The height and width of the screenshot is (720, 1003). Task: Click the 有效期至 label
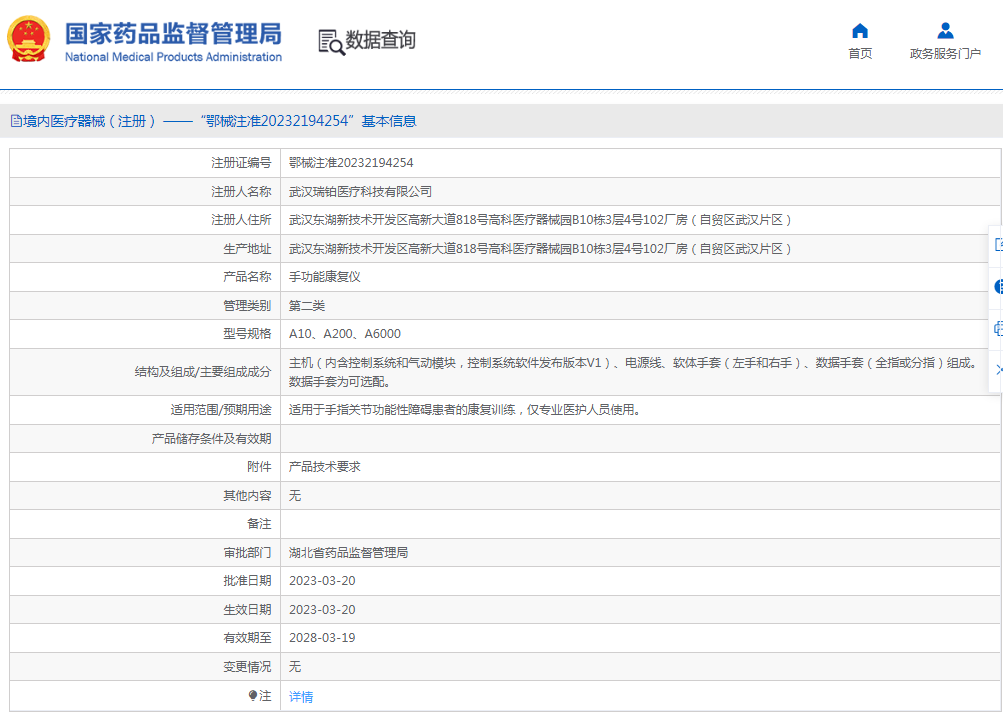(247, 638)
